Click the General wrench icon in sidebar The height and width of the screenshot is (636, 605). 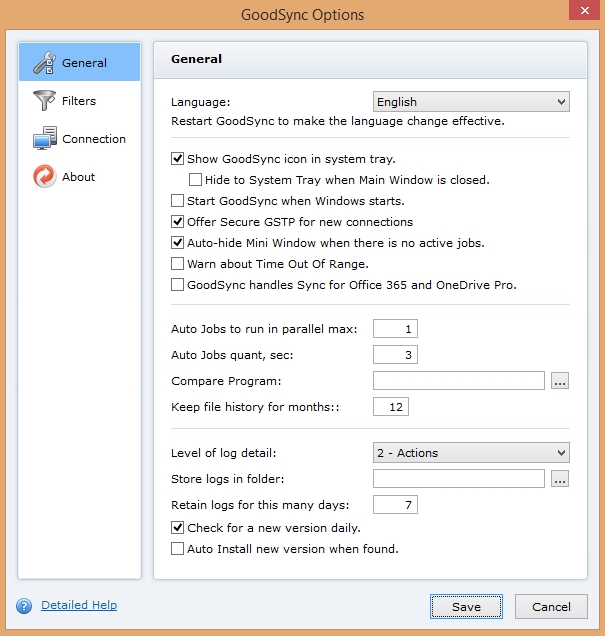(x=45, y=62)
